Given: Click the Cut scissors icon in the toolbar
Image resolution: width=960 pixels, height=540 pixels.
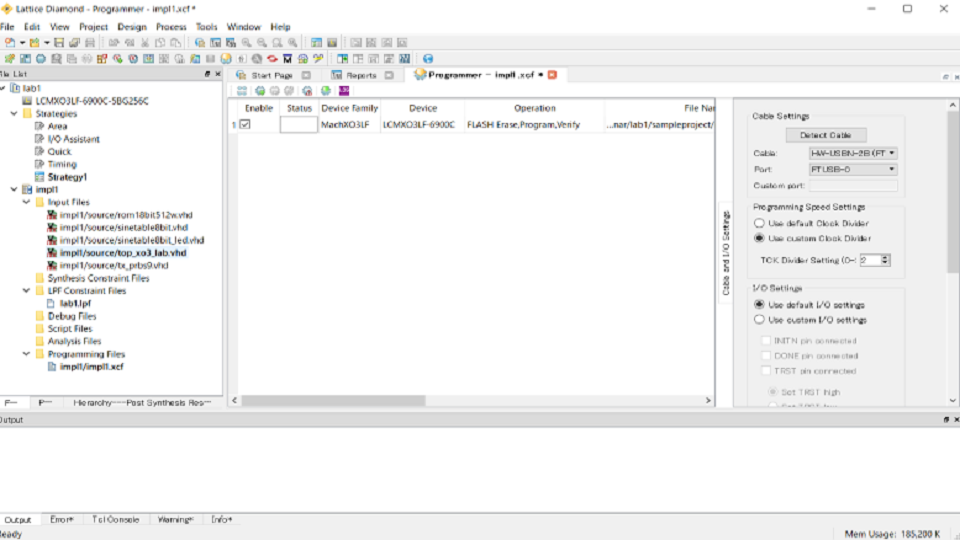Looking at the screenshot, I should point(145,43).
